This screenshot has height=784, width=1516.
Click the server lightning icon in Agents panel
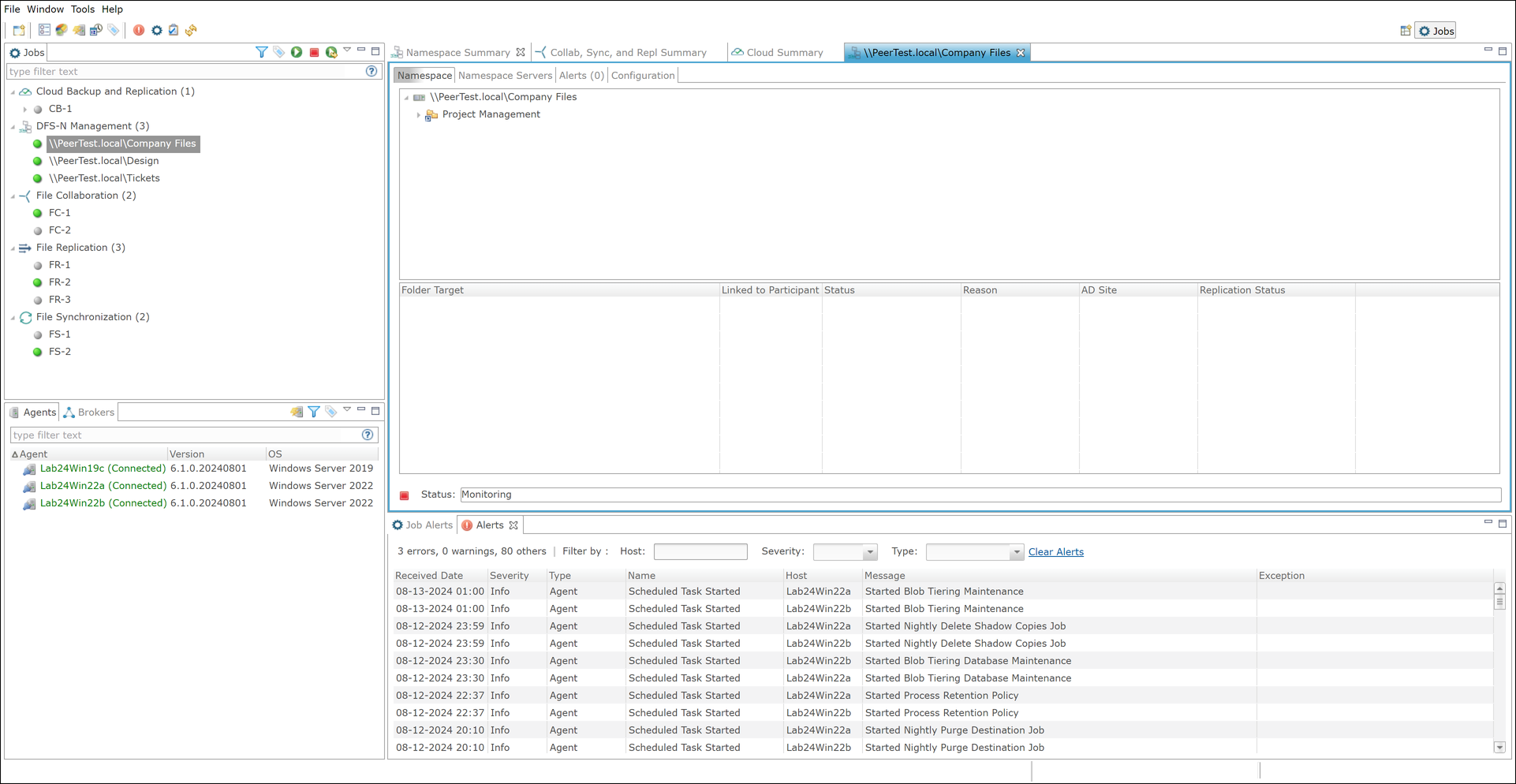(297, 412)
